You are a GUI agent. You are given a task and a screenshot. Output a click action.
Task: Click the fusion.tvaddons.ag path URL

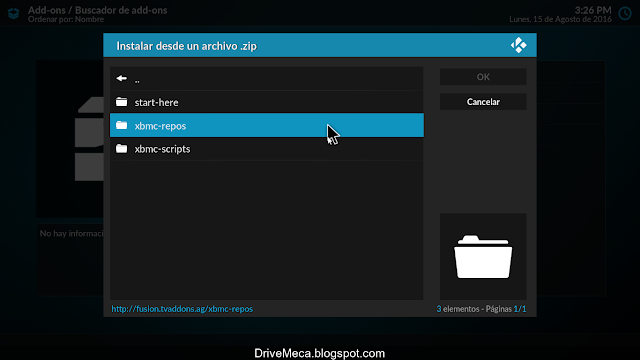tap(182, 309)
